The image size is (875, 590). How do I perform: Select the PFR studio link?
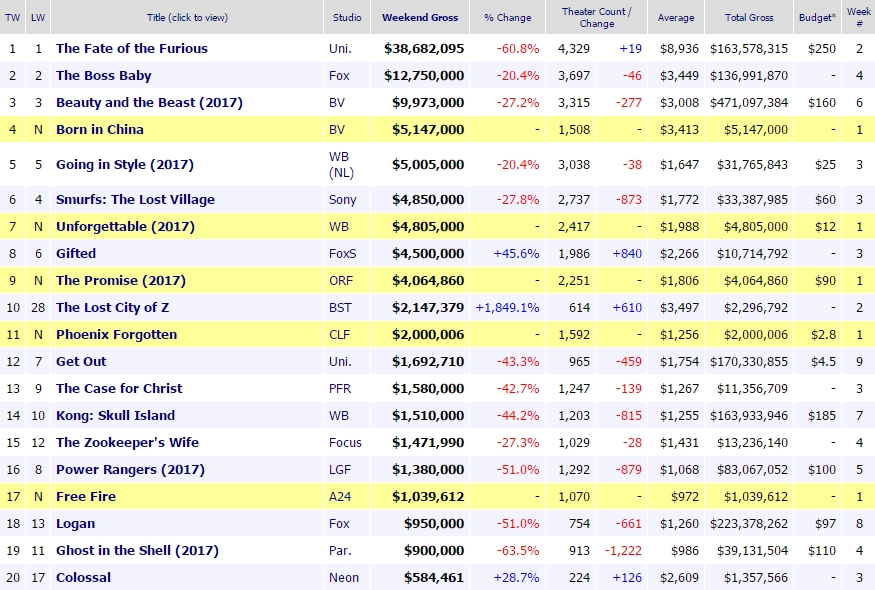(x=340, y=388)
